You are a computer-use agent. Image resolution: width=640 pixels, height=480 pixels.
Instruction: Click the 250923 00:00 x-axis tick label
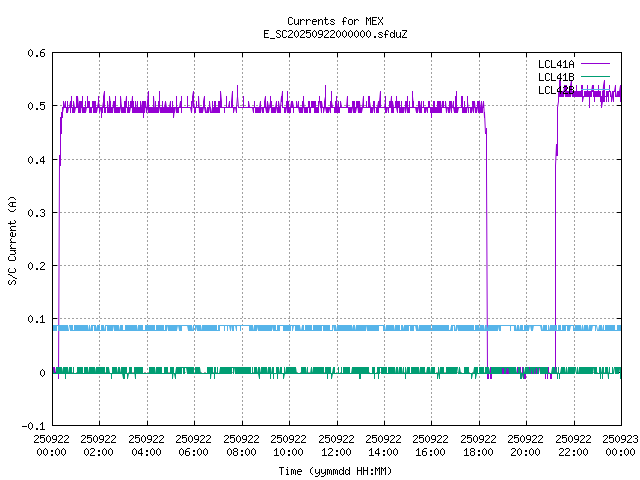[620, 444]
